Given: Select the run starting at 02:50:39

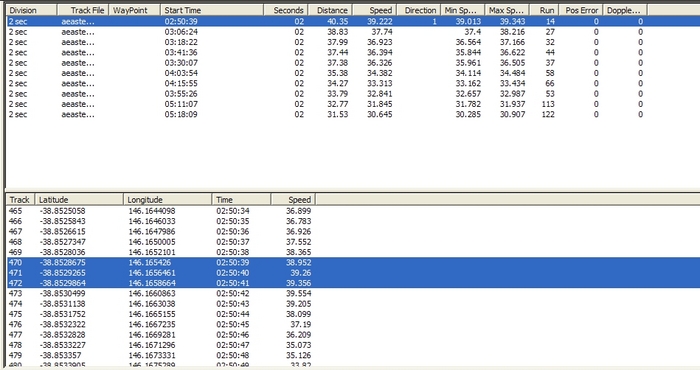Looking at the screenshot, I should pos(353,21).
